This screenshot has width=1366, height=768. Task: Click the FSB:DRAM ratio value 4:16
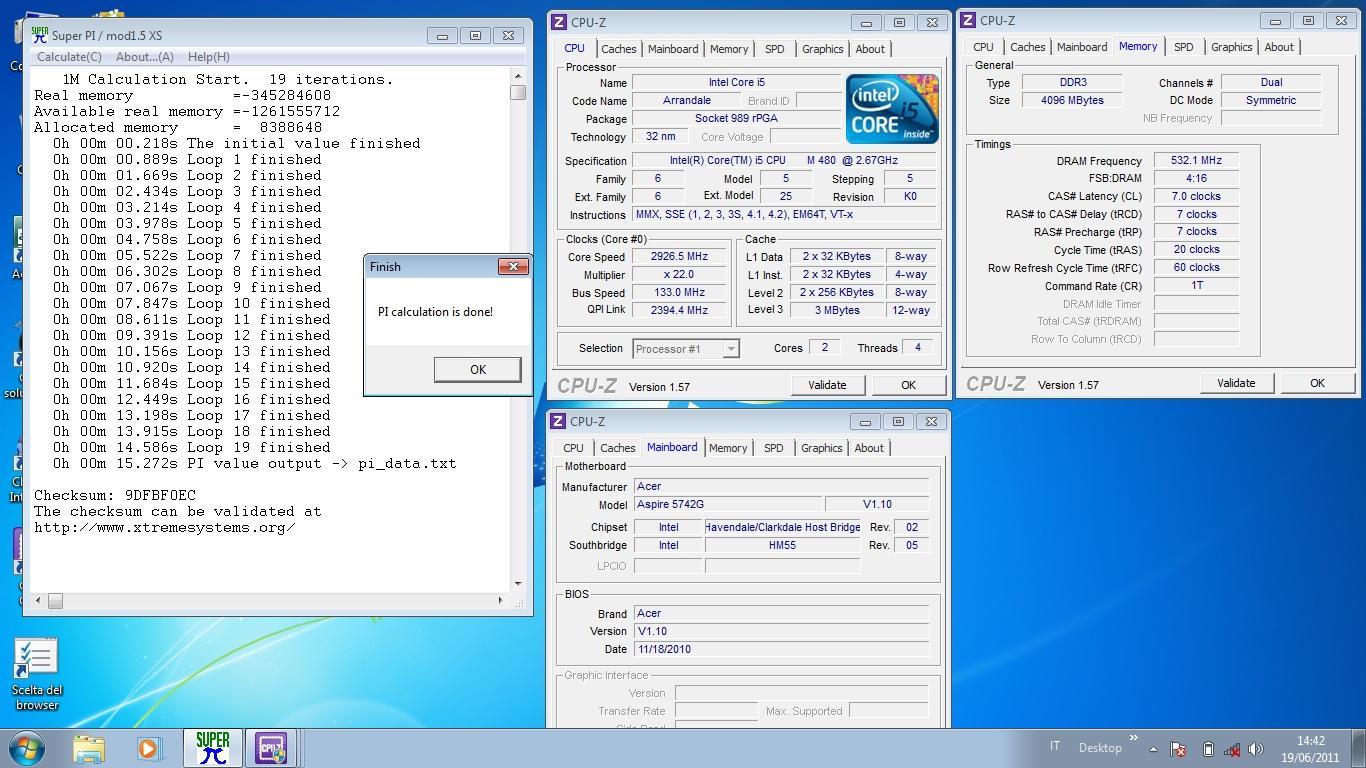coord(1196,178)
